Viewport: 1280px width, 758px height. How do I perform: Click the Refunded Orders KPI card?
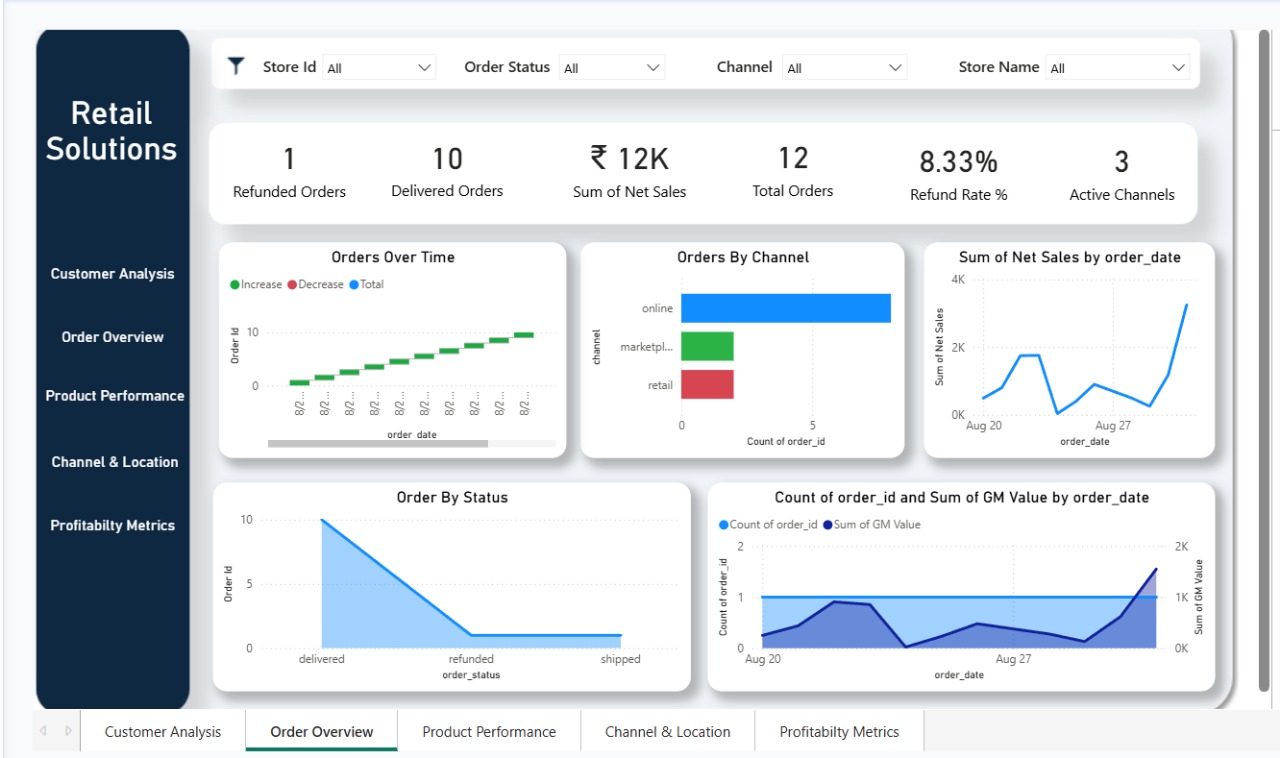coord(289,172)
